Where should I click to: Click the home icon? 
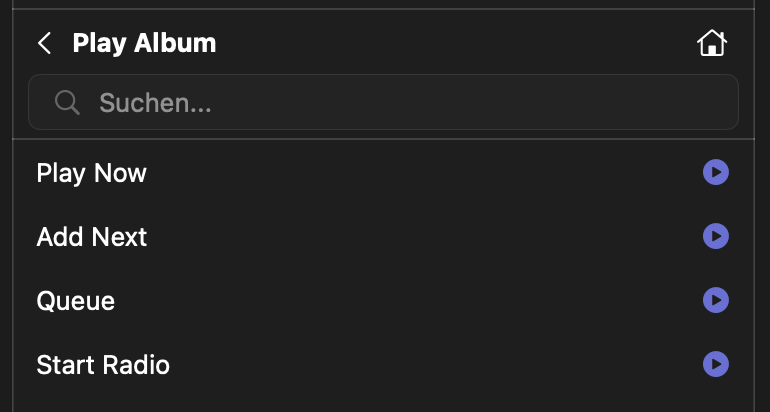(x=711, y=44)
